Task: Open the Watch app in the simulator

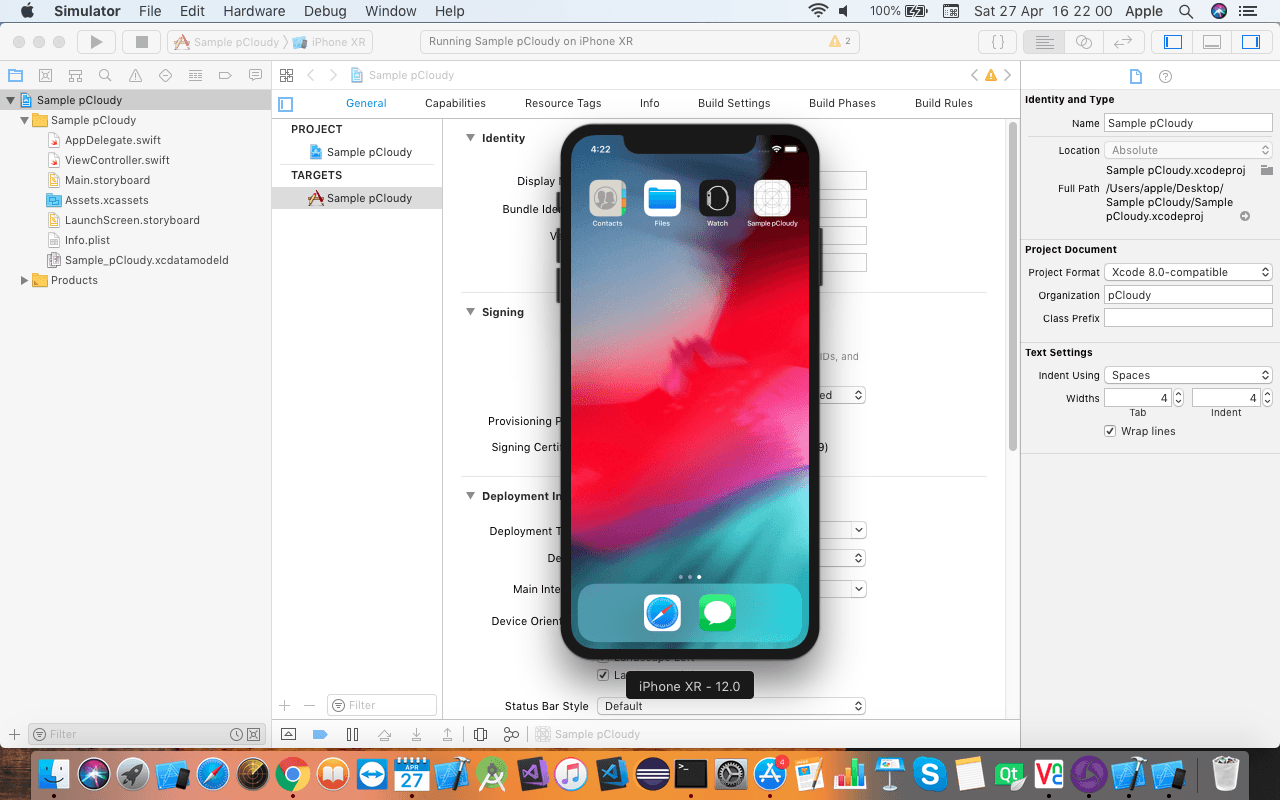Action: coord(717,198)
